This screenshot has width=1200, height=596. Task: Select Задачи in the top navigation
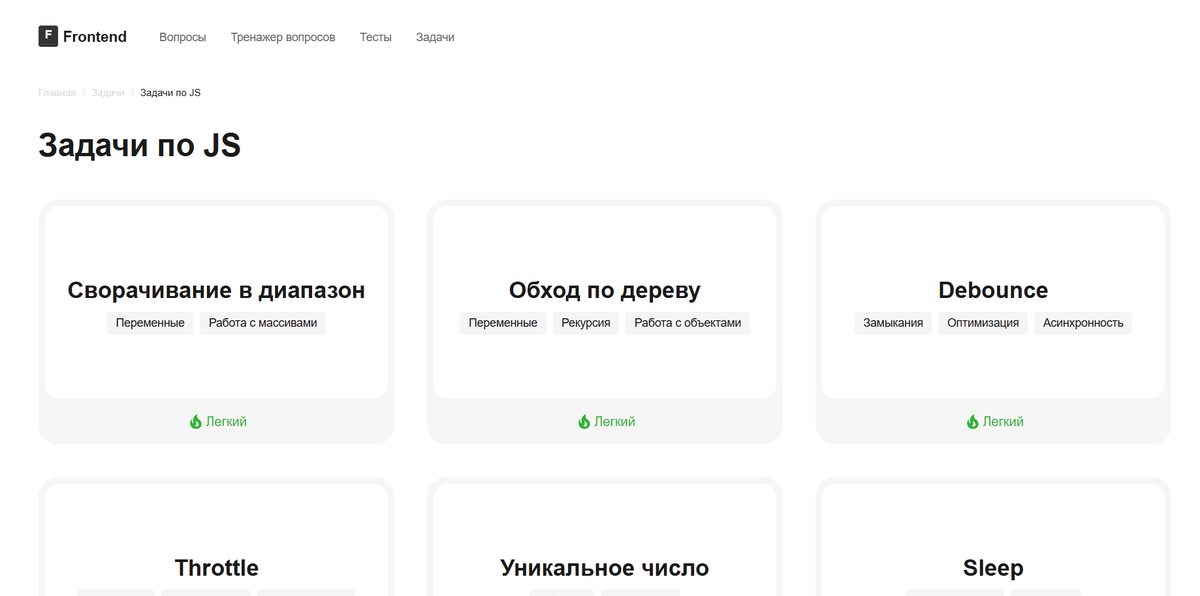click(435, 37)
